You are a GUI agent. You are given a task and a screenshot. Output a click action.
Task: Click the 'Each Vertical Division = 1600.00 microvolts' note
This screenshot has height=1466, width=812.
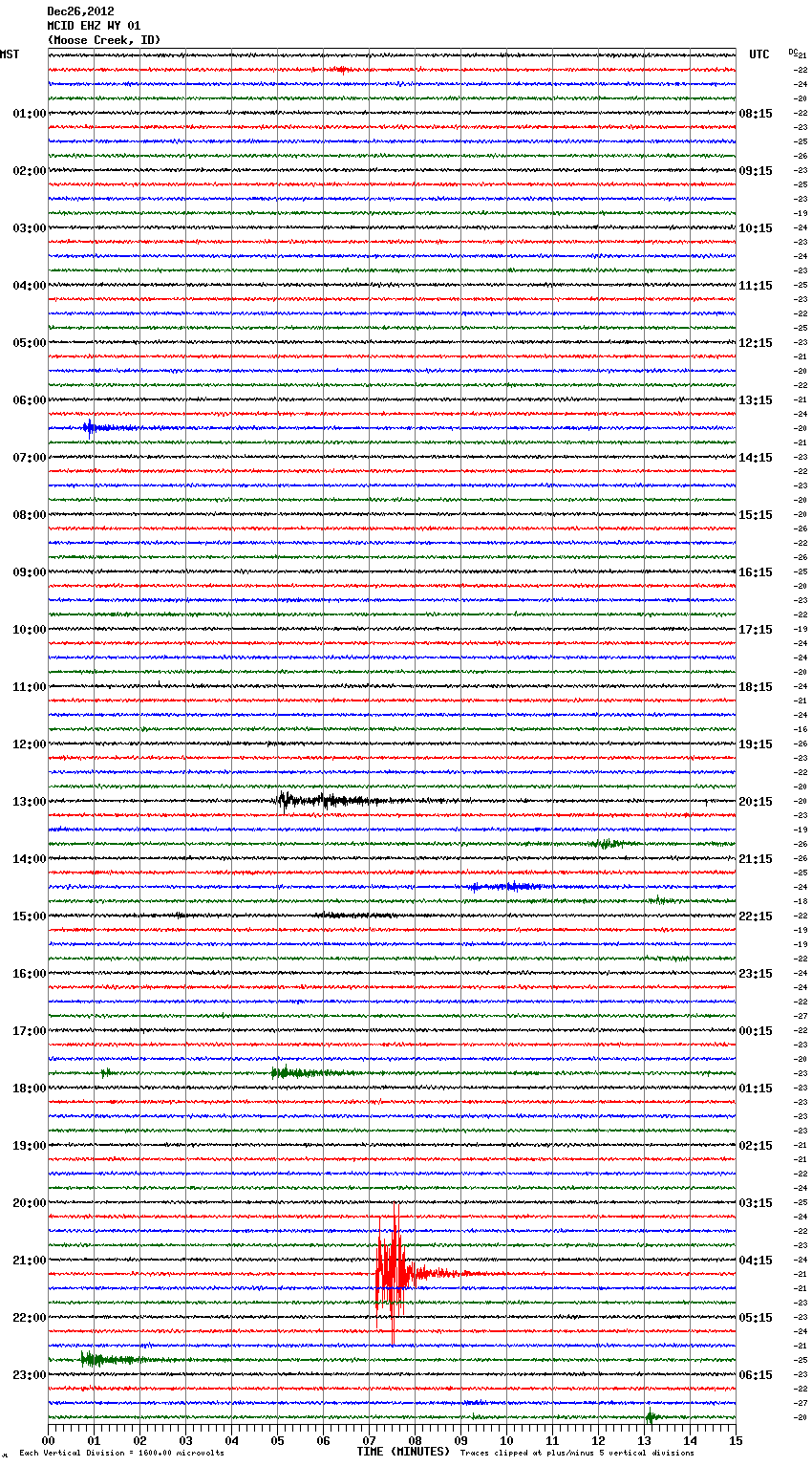point(121,1453)
